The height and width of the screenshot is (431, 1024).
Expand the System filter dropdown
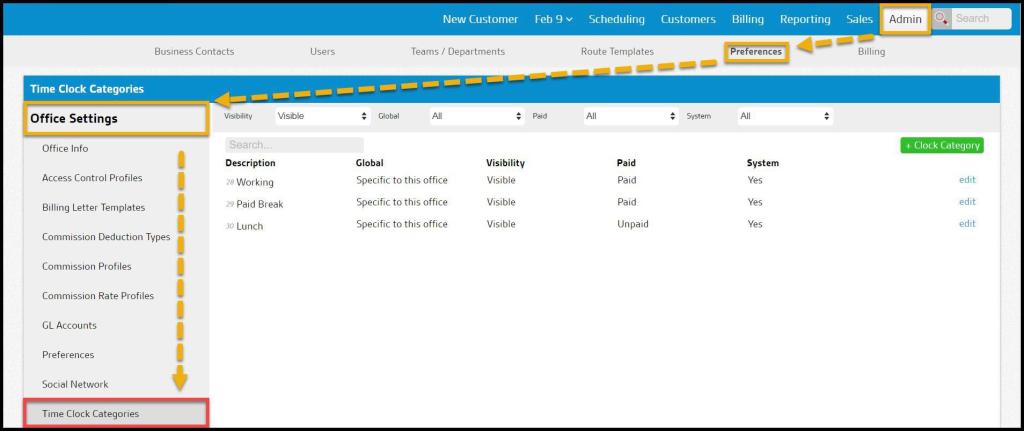point(784,116)
